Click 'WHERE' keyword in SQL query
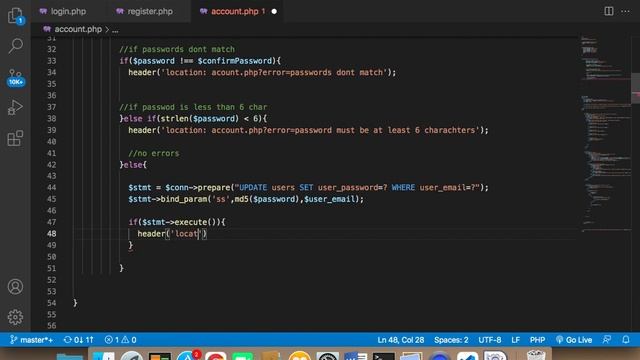640x360 pixels. (403, 188)
